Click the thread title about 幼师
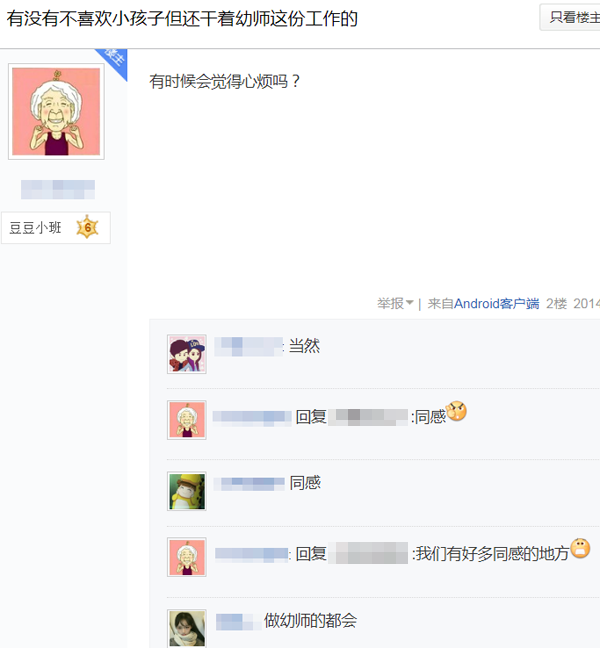 [x=182, y=19]
